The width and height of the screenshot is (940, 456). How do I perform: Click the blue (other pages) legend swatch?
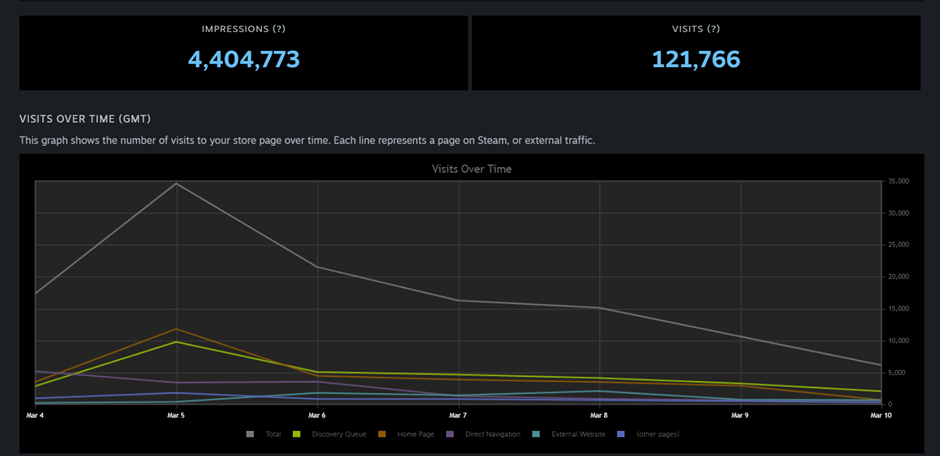[x=622, y=434]
